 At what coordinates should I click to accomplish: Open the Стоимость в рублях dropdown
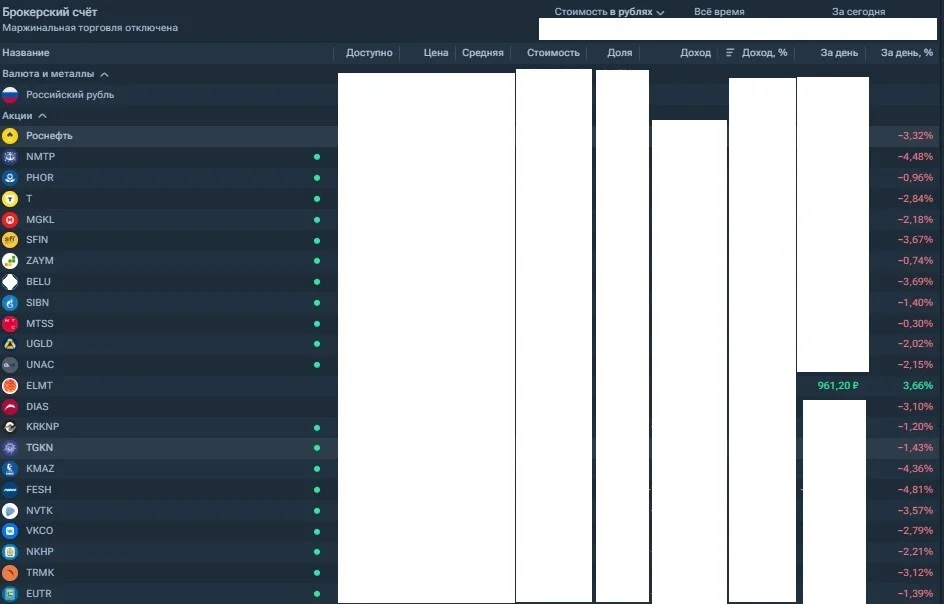point(609,12)
